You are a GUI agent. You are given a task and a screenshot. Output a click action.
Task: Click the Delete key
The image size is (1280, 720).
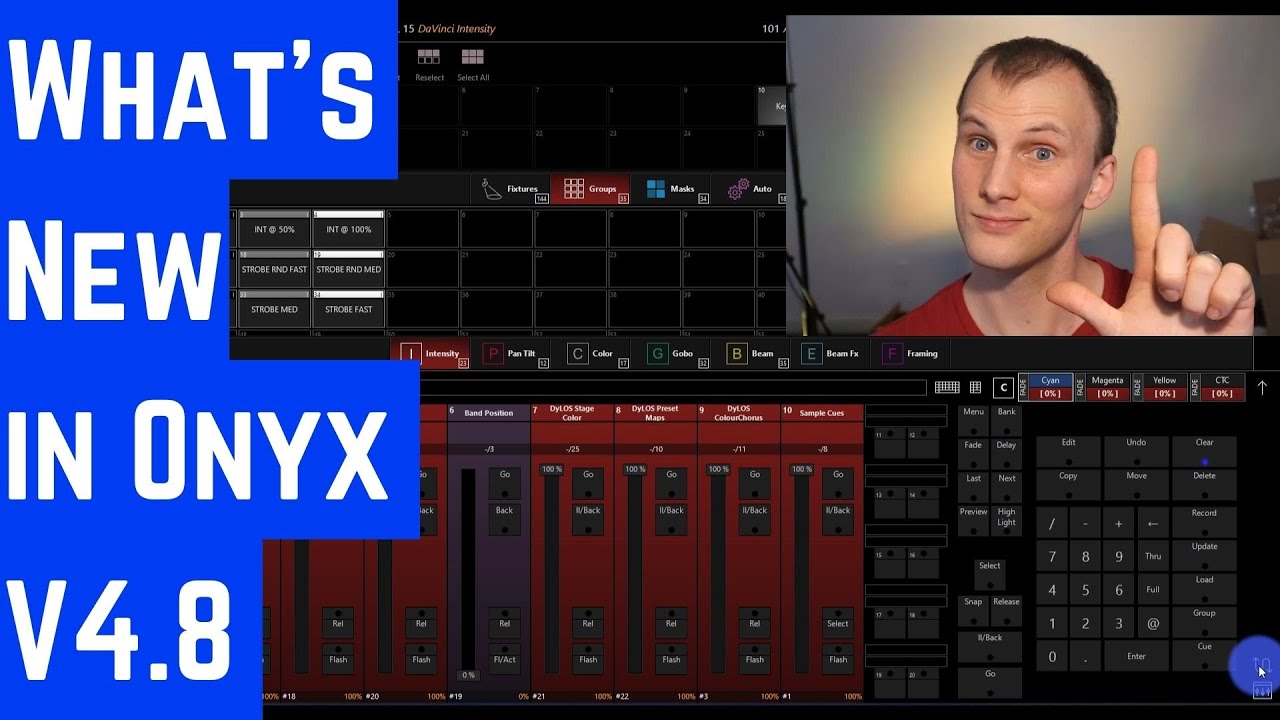tap(1205, 485)
